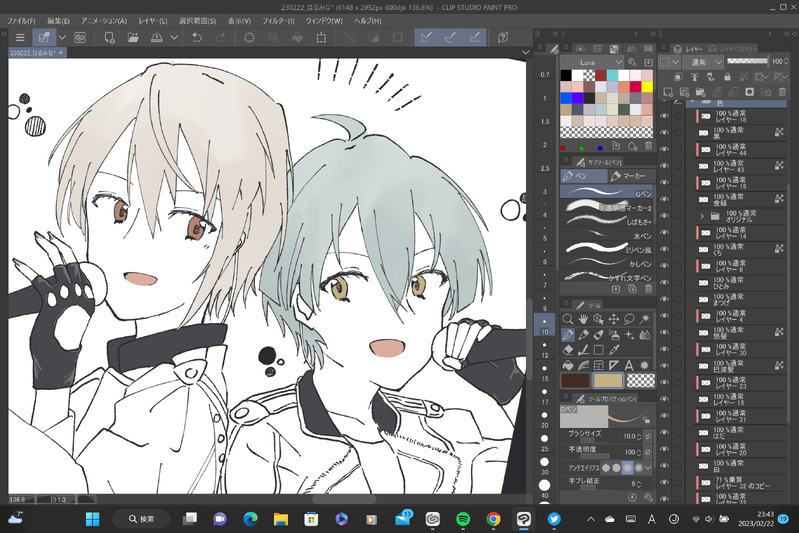Viewport: 799px width, 533px height.
Task: Adjust the layer opacity slider
Action: pyautogui.click(x=748, y=61)
